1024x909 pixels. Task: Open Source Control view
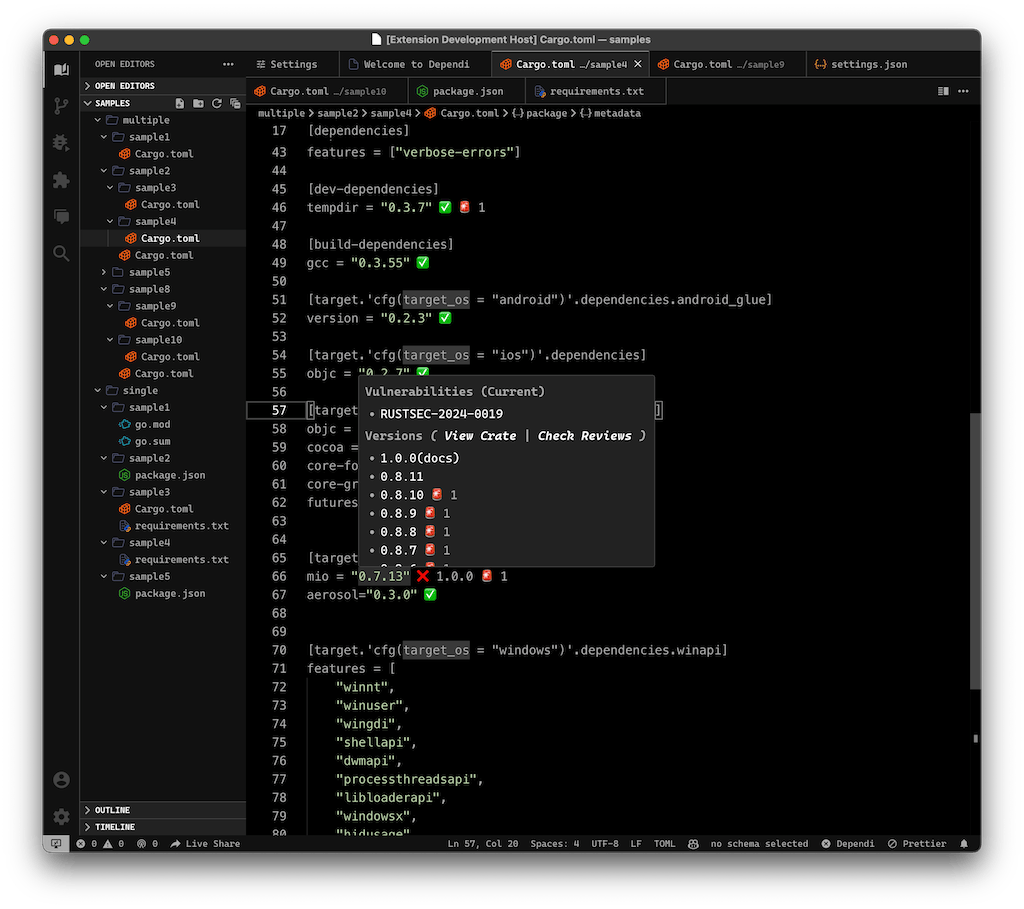tap(61, 106)
